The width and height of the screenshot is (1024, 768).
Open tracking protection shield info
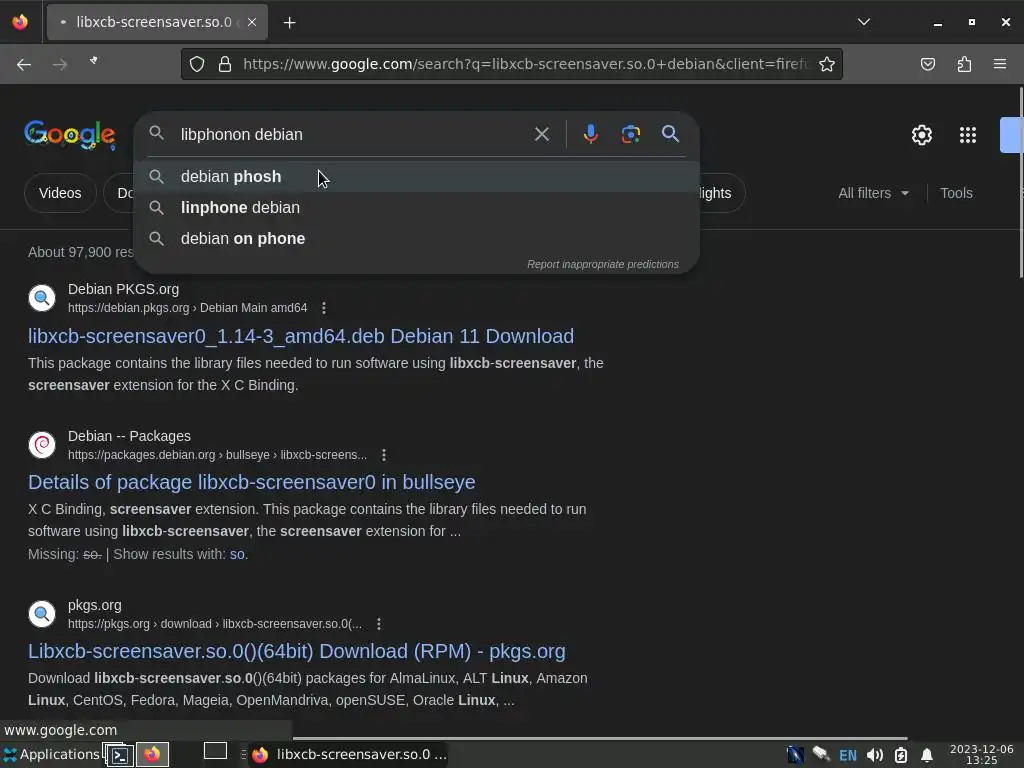pos(197,64)
